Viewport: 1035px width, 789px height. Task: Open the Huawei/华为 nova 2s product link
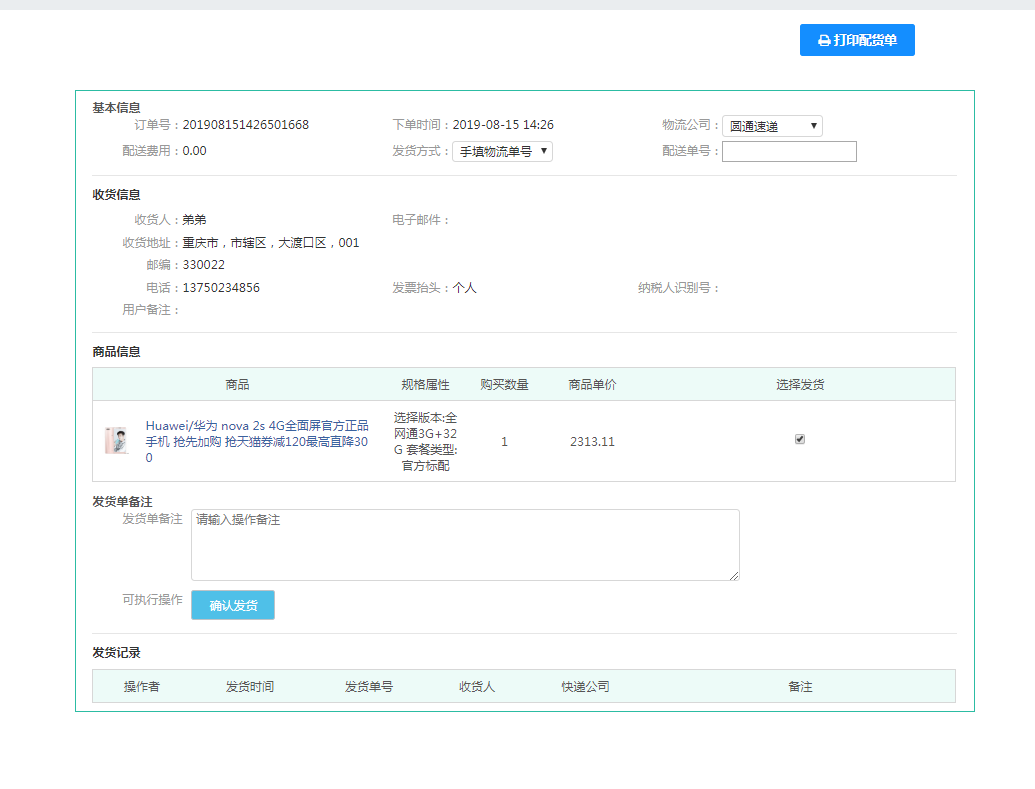tap(257, 441)
